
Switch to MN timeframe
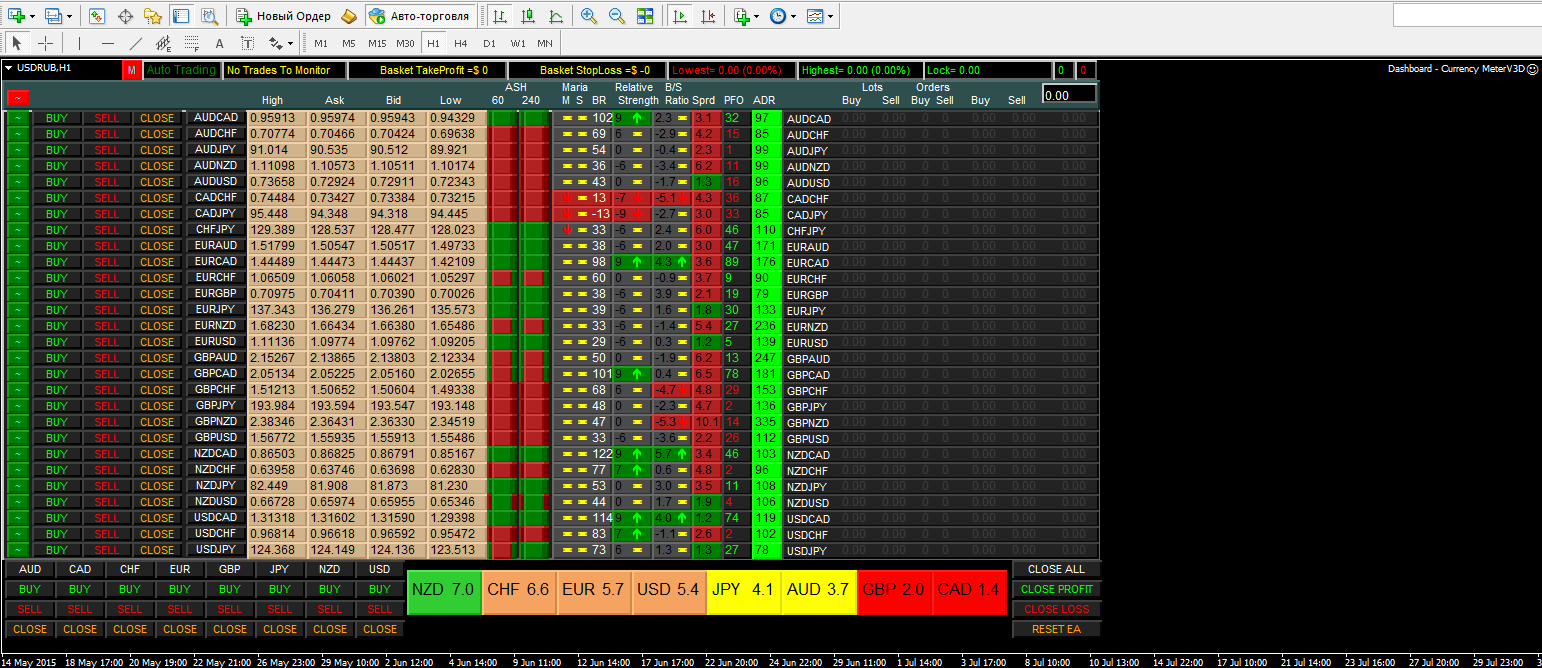click(544, 43)
